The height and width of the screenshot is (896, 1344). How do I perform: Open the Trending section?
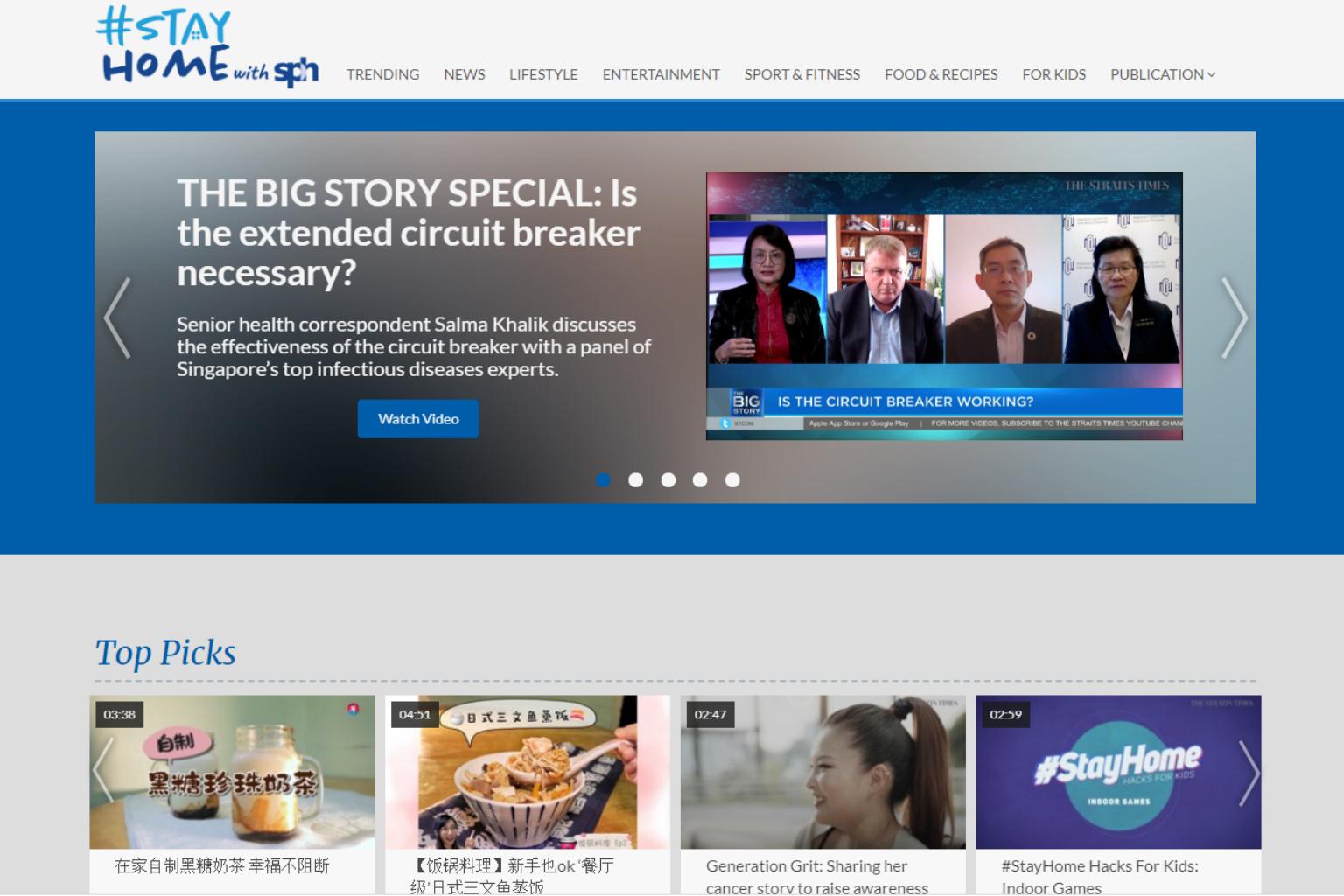click(382, 74)
